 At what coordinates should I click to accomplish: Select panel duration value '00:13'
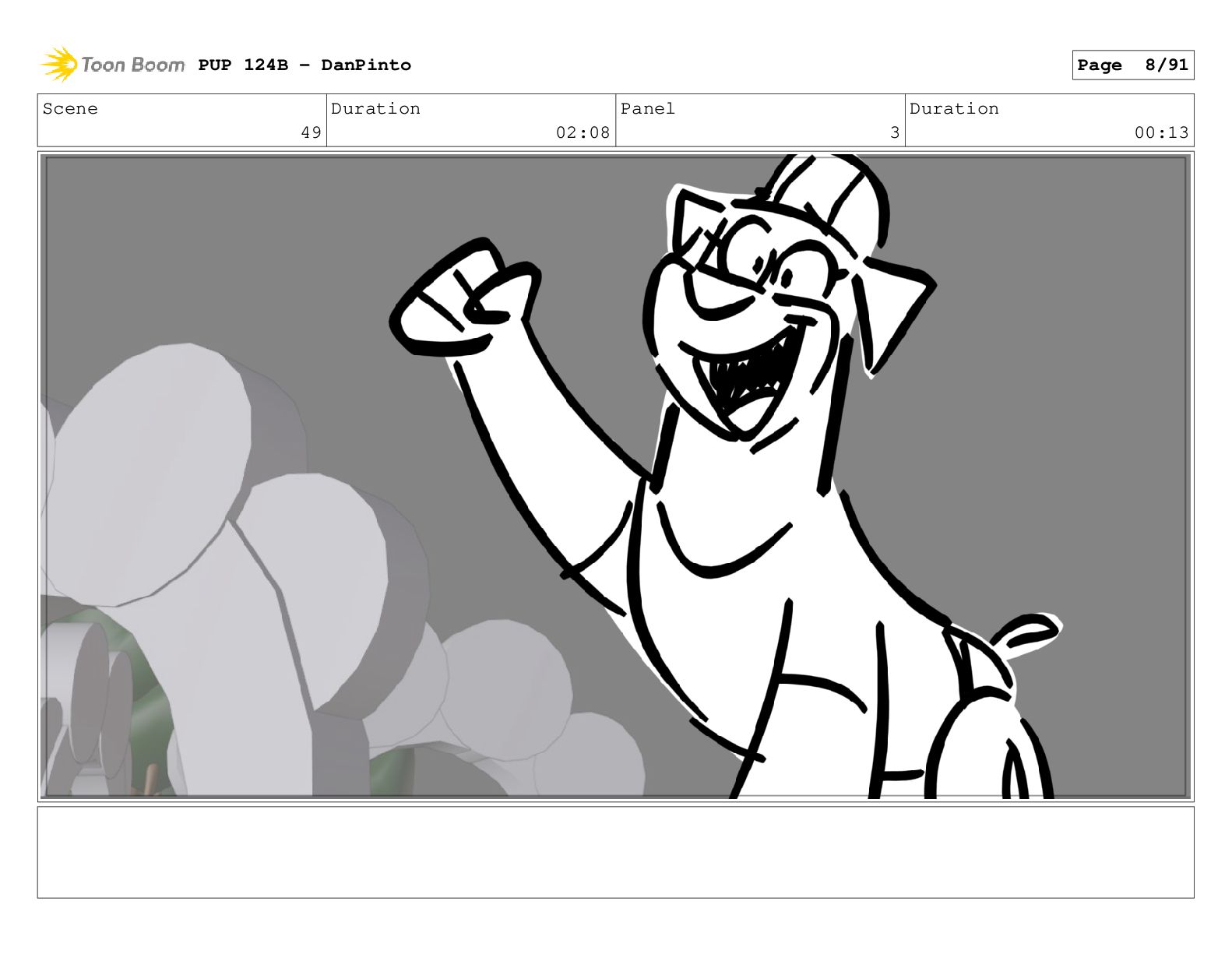pyautogui.click(x=1161, y=132)
